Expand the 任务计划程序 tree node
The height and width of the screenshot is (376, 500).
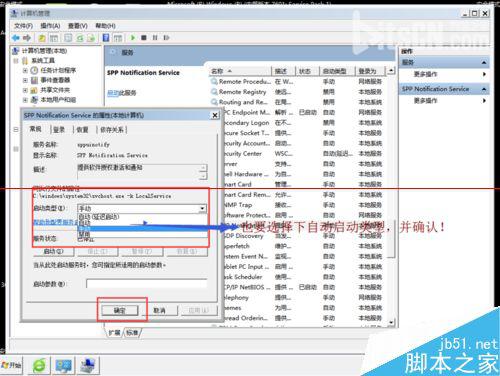[x=25, y=70]
